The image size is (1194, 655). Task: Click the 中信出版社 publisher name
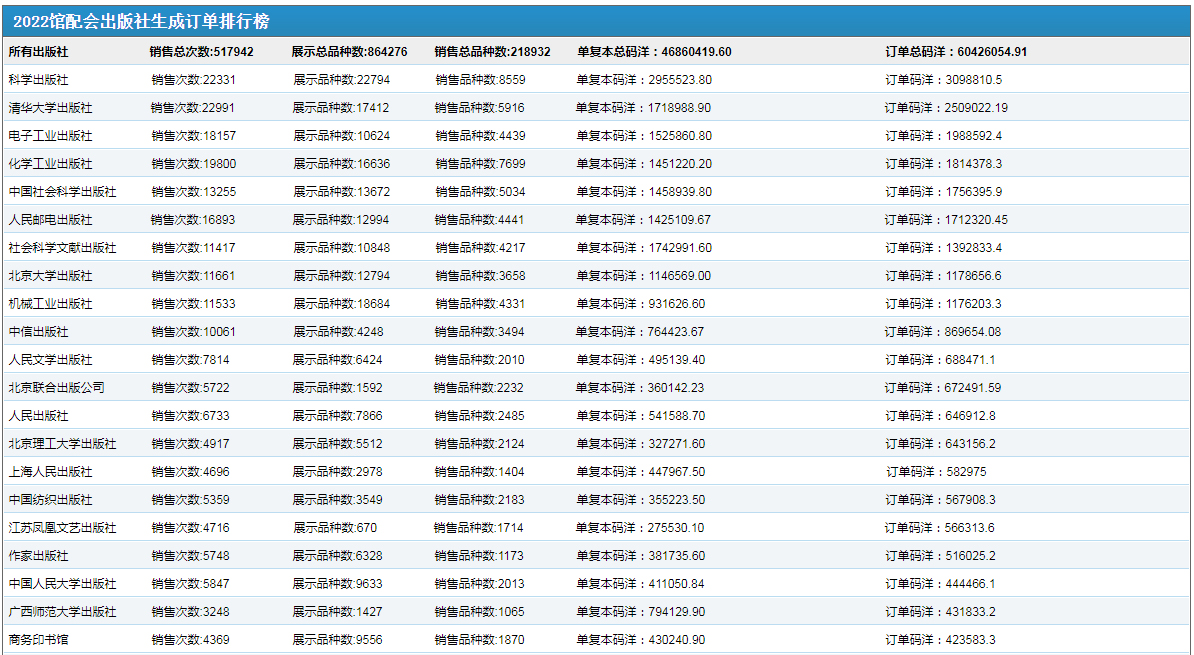point(38,332)
